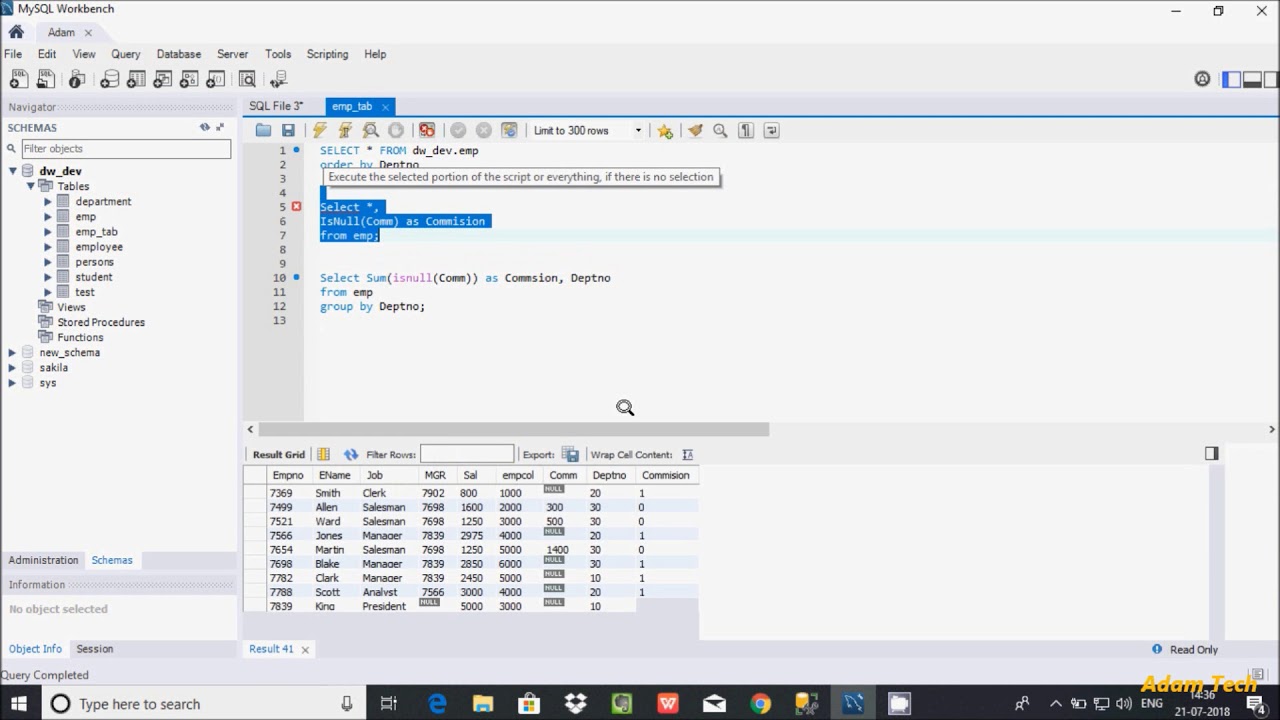Save the SQL script to file
Image resolution: width=1280 pixels, height=720 pixels.
click(288, 130)
